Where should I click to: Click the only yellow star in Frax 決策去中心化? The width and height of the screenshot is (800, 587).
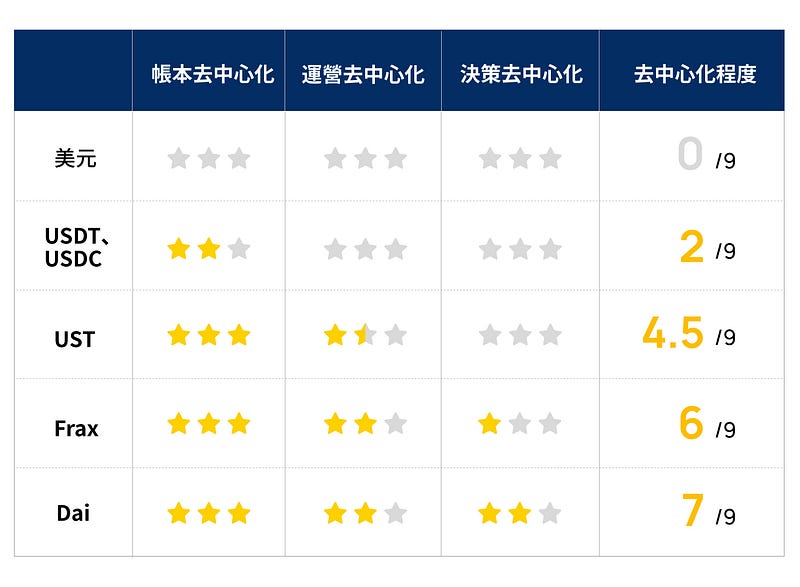(x=490, y=423)
